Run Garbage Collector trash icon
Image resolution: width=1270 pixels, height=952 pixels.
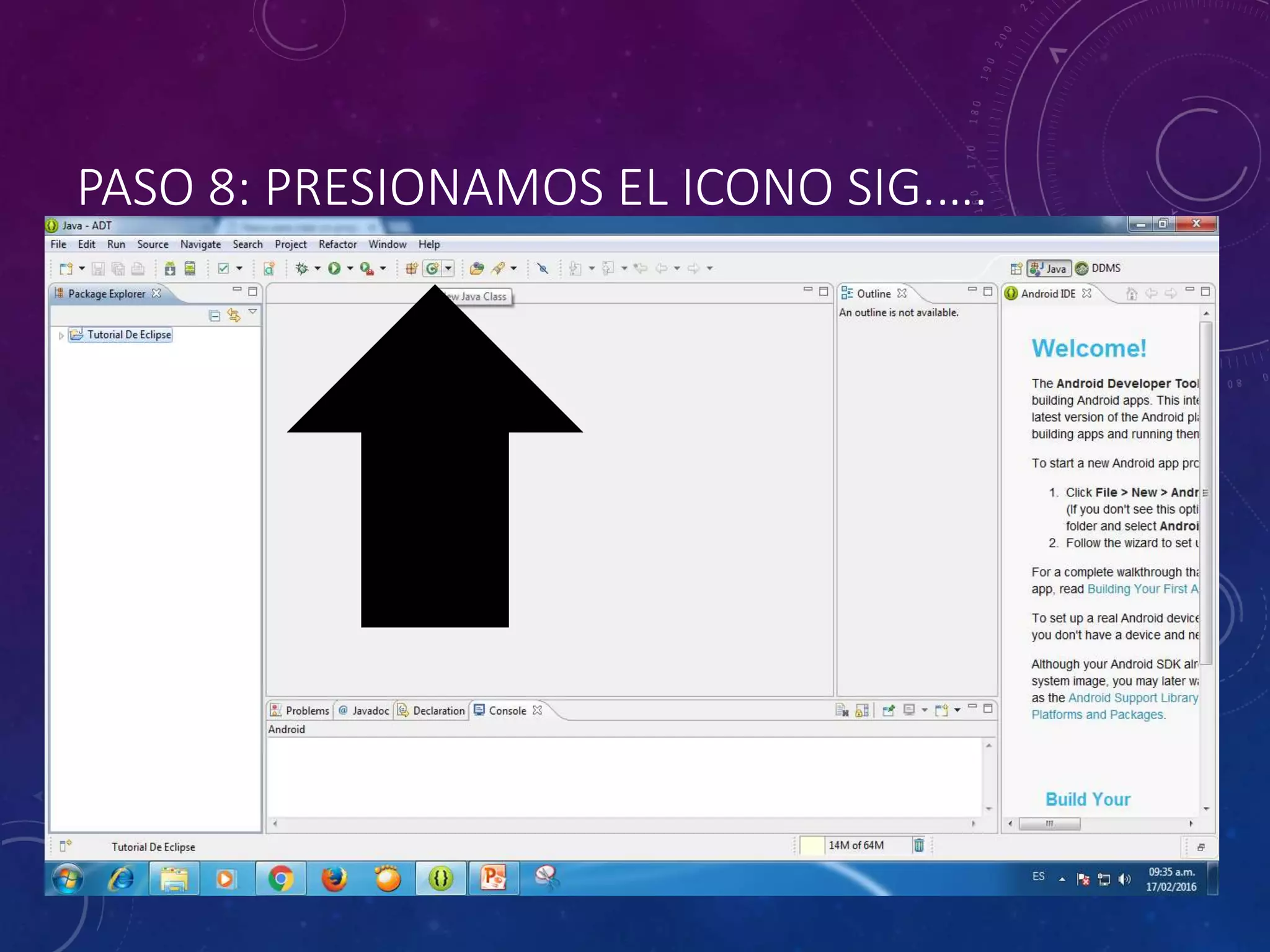(x=919, y=845)
